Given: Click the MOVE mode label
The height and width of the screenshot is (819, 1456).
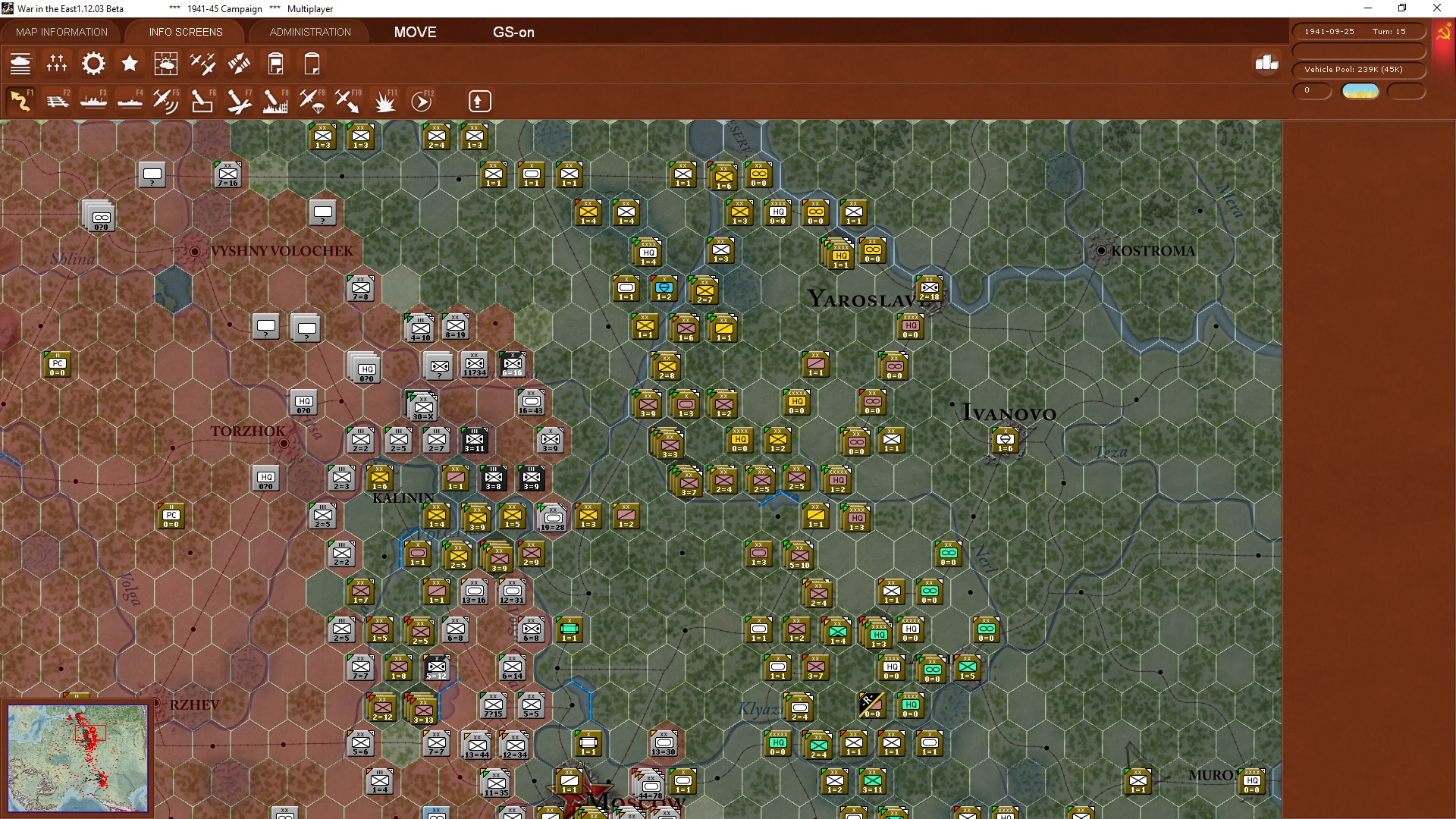Looking at the screenshot, I should coord(415,32).
